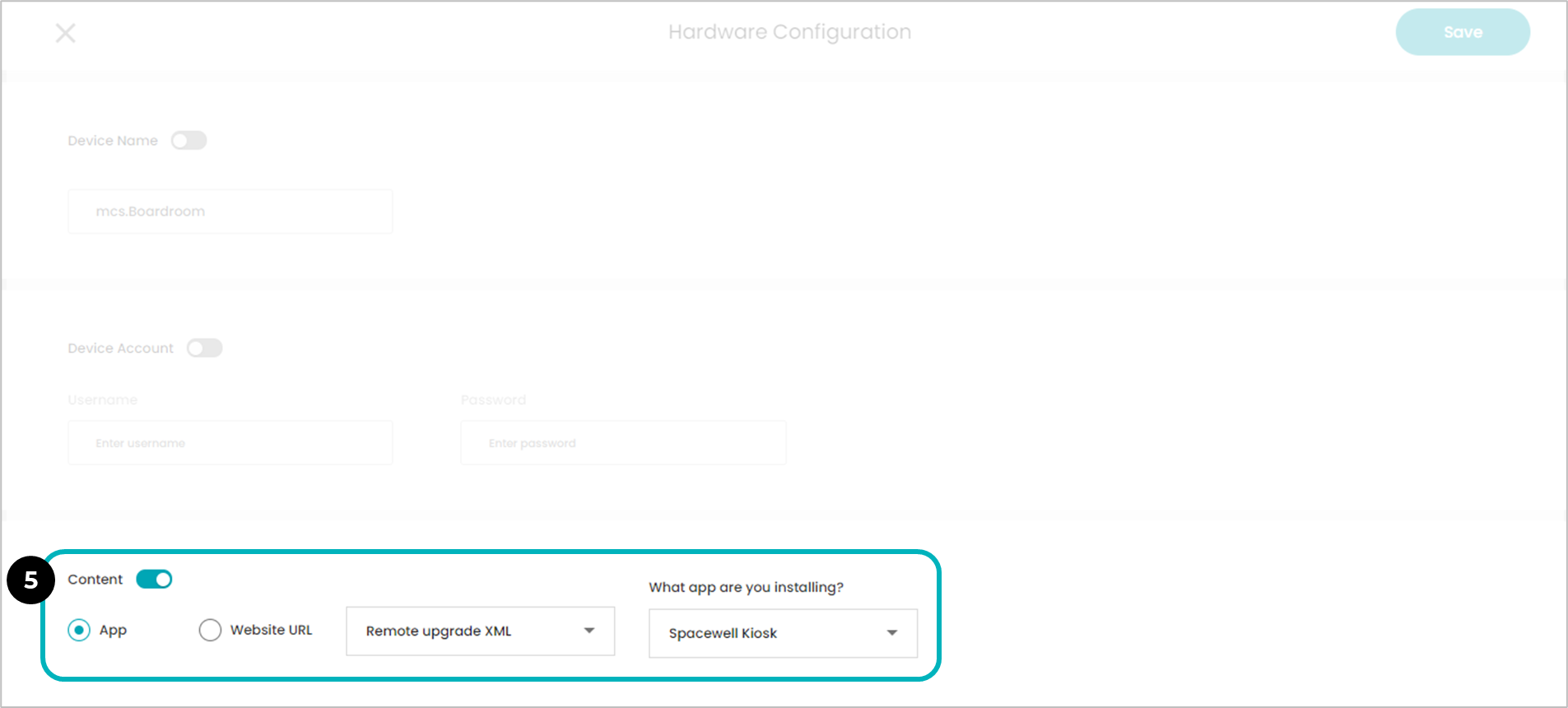
Task: Click the Enter username field
Action: click(x=230, y=443)
